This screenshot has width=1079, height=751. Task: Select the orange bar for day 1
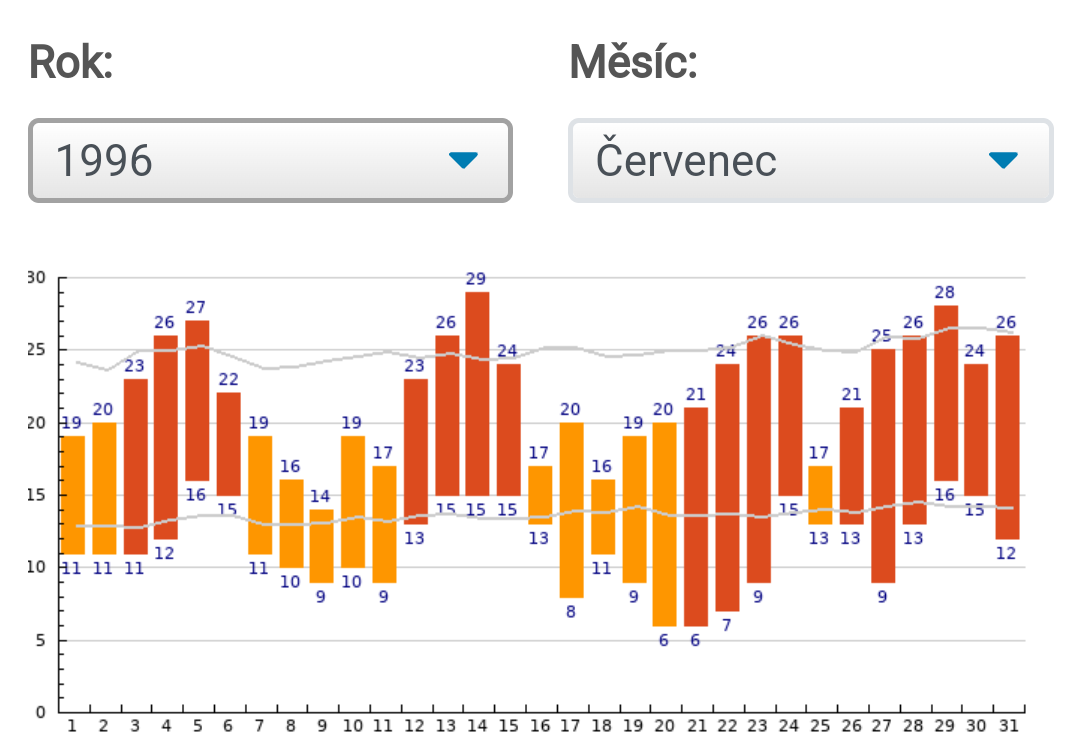(73, 495)
